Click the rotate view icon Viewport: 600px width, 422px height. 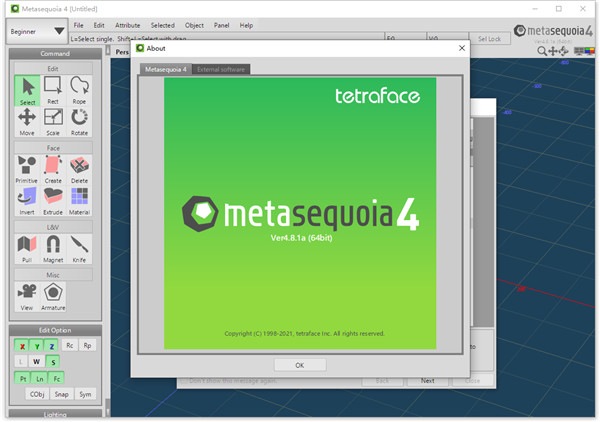coord(564,51)
